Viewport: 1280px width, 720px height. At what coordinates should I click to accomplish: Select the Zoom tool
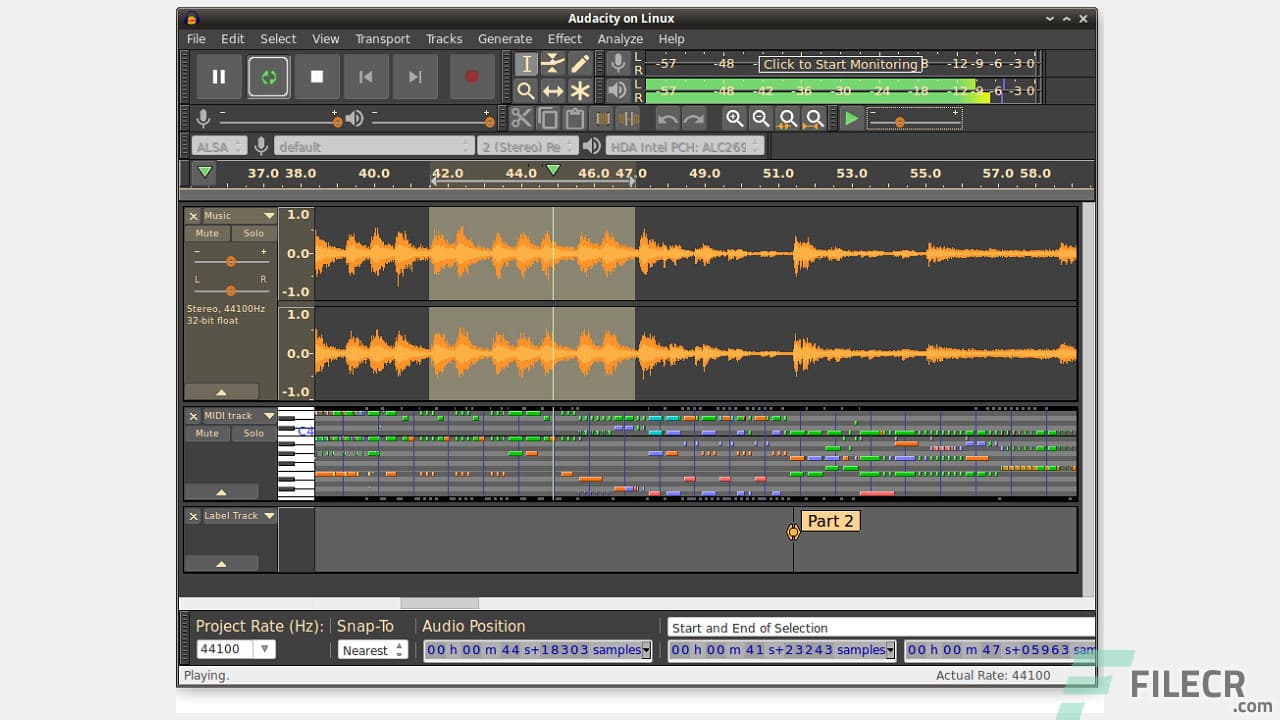point(526,90)
